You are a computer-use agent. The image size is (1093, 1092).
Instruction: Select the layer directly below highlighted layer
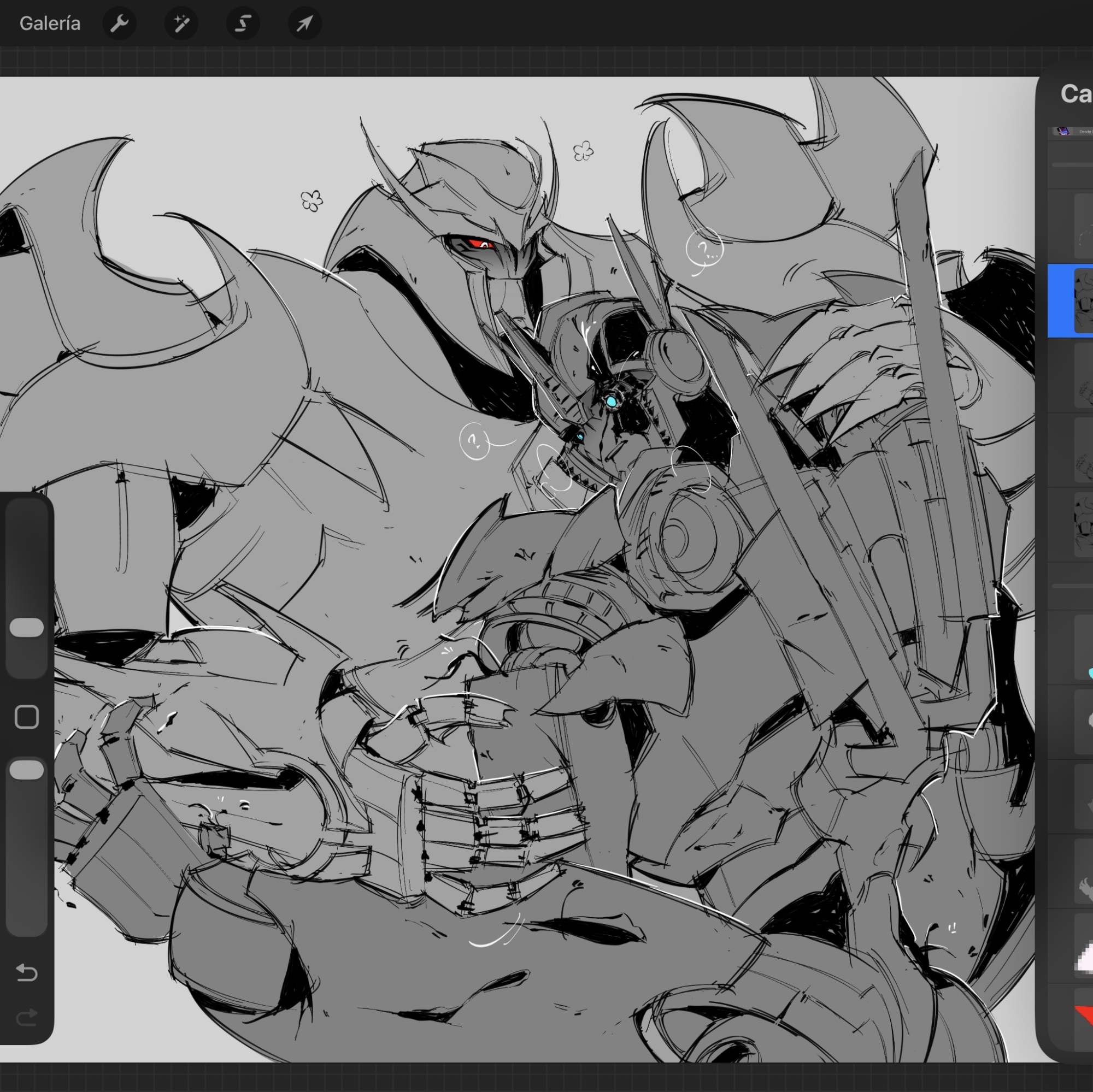coord(1082,375)
